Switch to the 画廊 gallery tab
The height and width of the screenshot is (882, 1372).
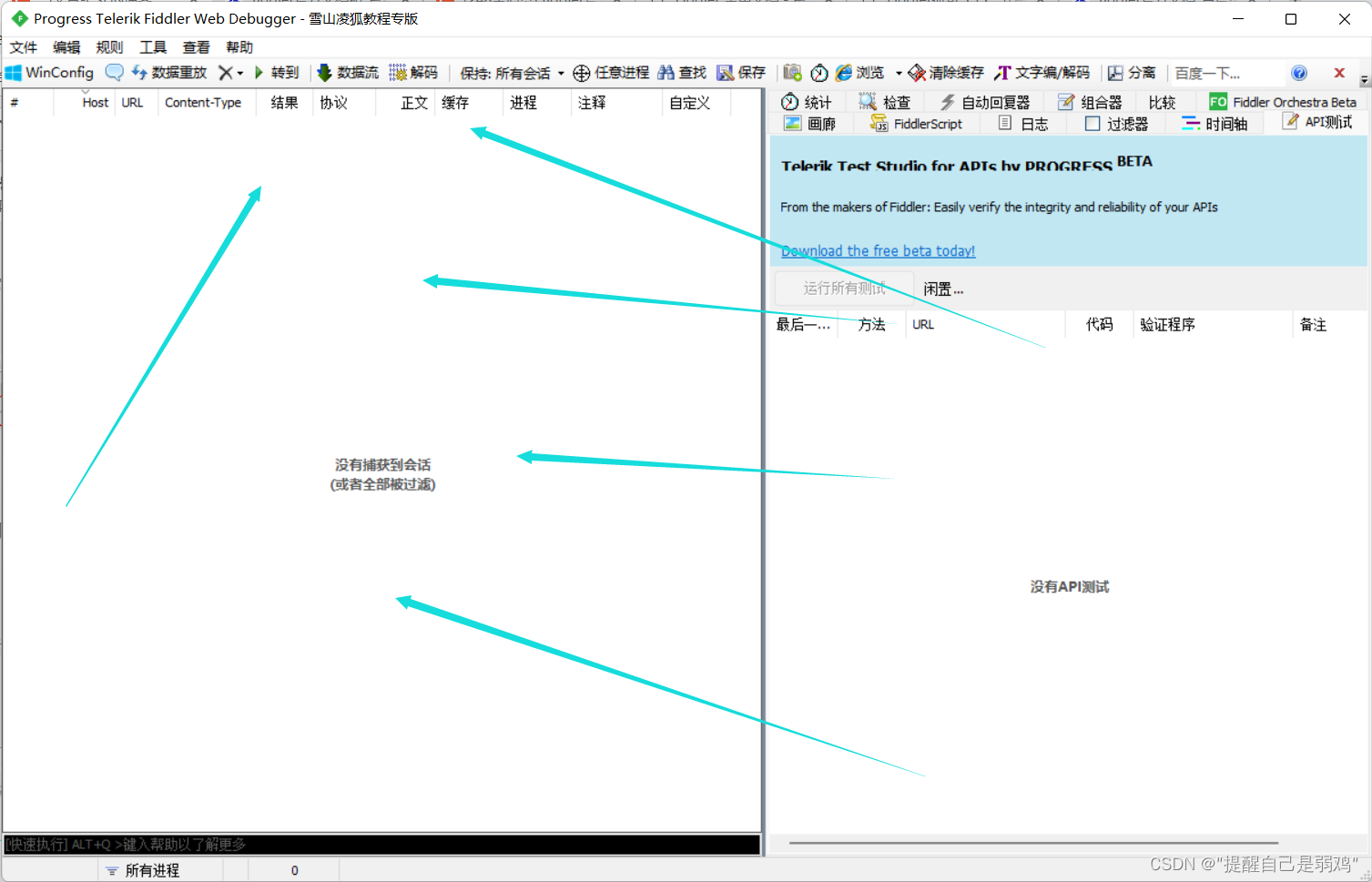pyautogui.click(x=810, y=123)
